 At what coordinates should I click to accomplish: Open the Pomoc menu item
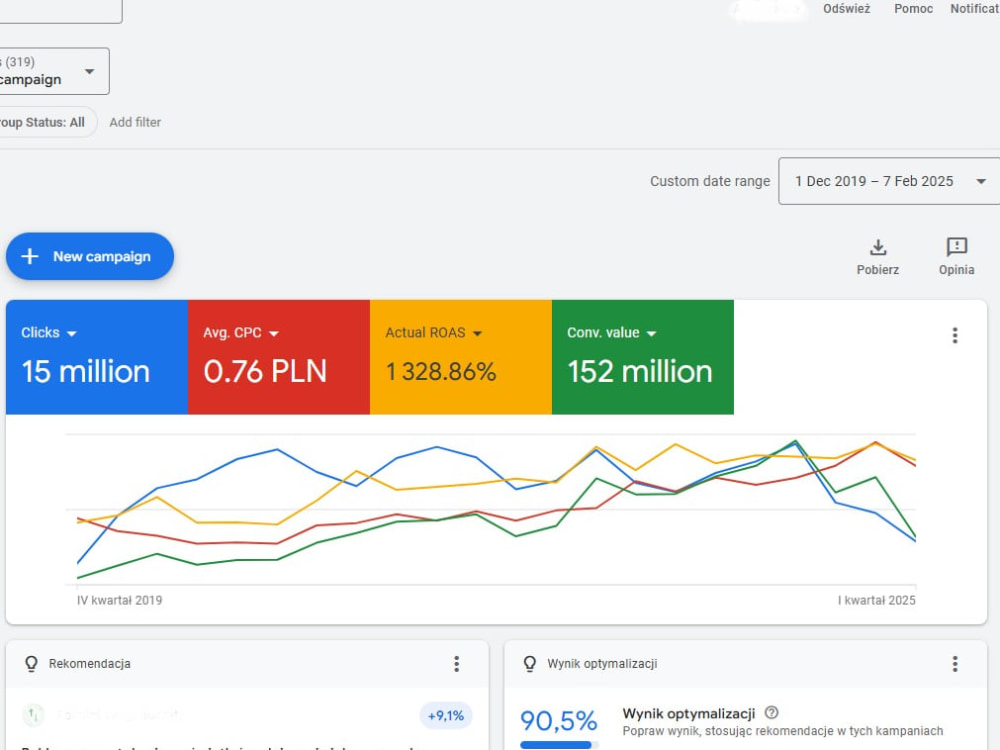click(913, 9)
